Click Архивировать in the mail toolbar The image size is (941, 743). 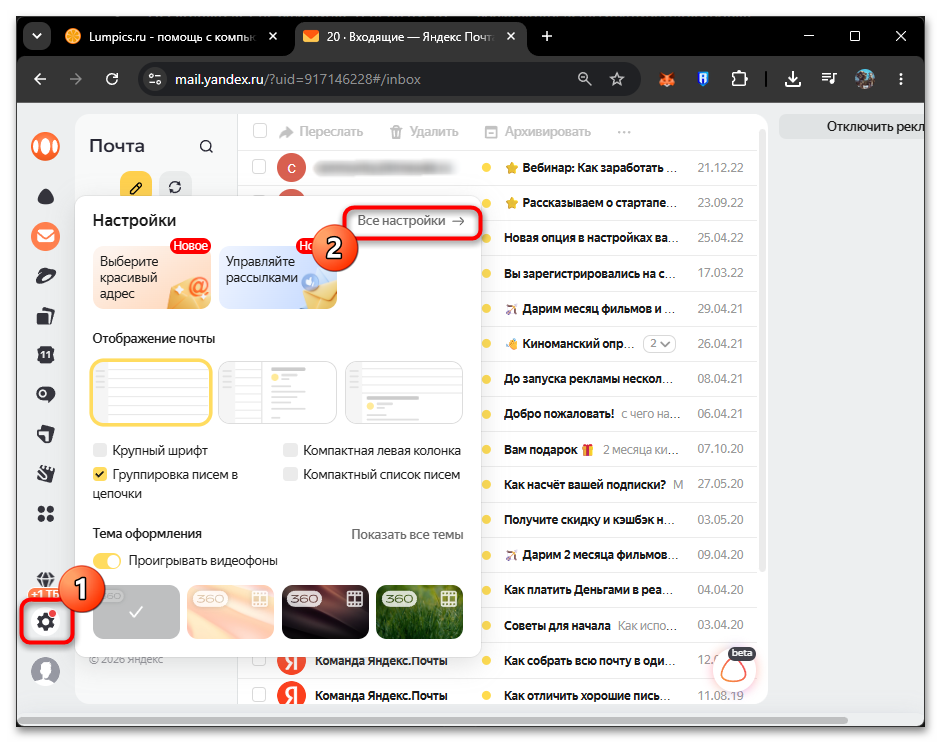(538, 131)
